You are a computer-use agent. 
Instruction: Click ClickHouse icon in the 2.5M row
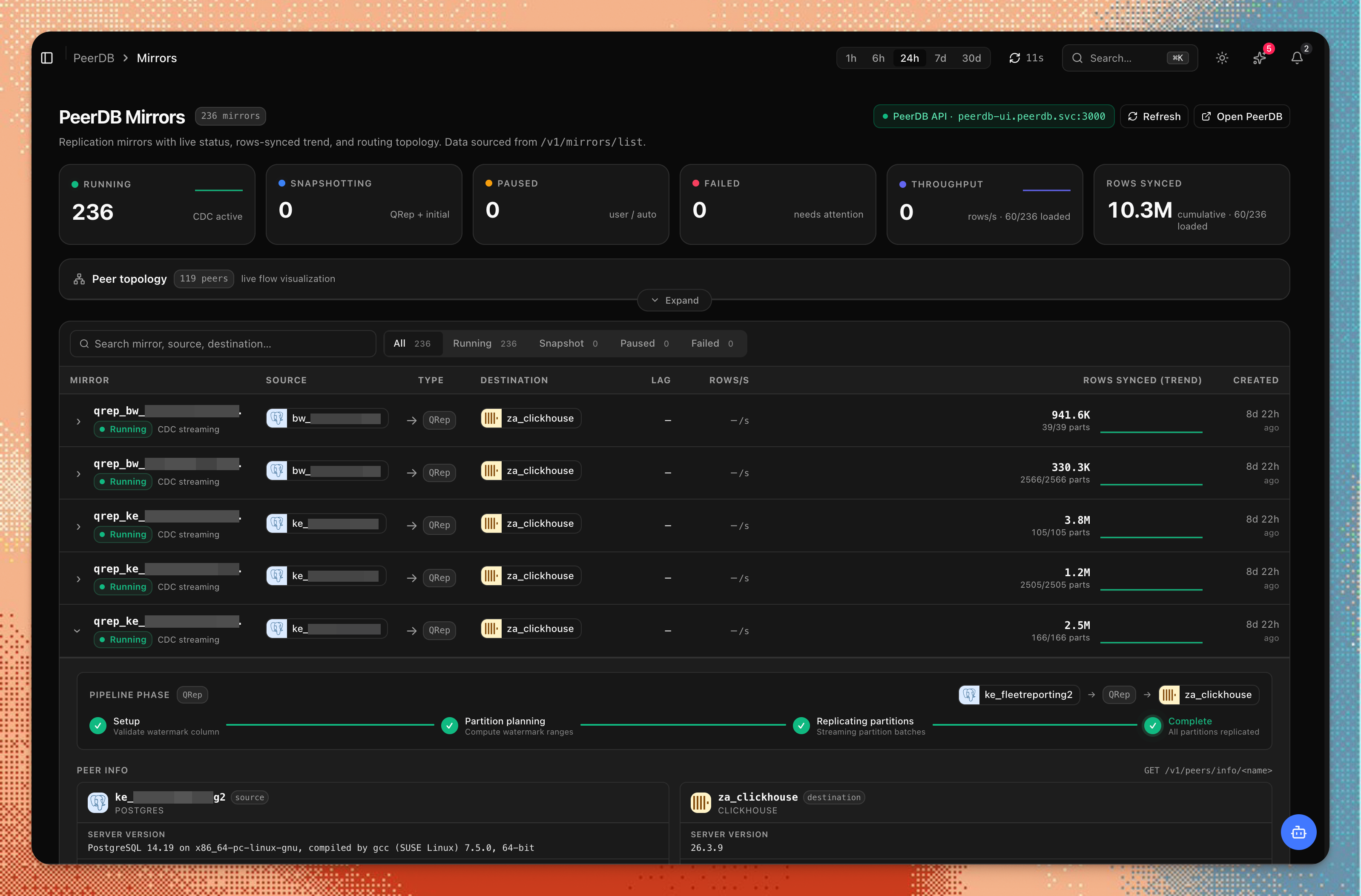point(491,629)
